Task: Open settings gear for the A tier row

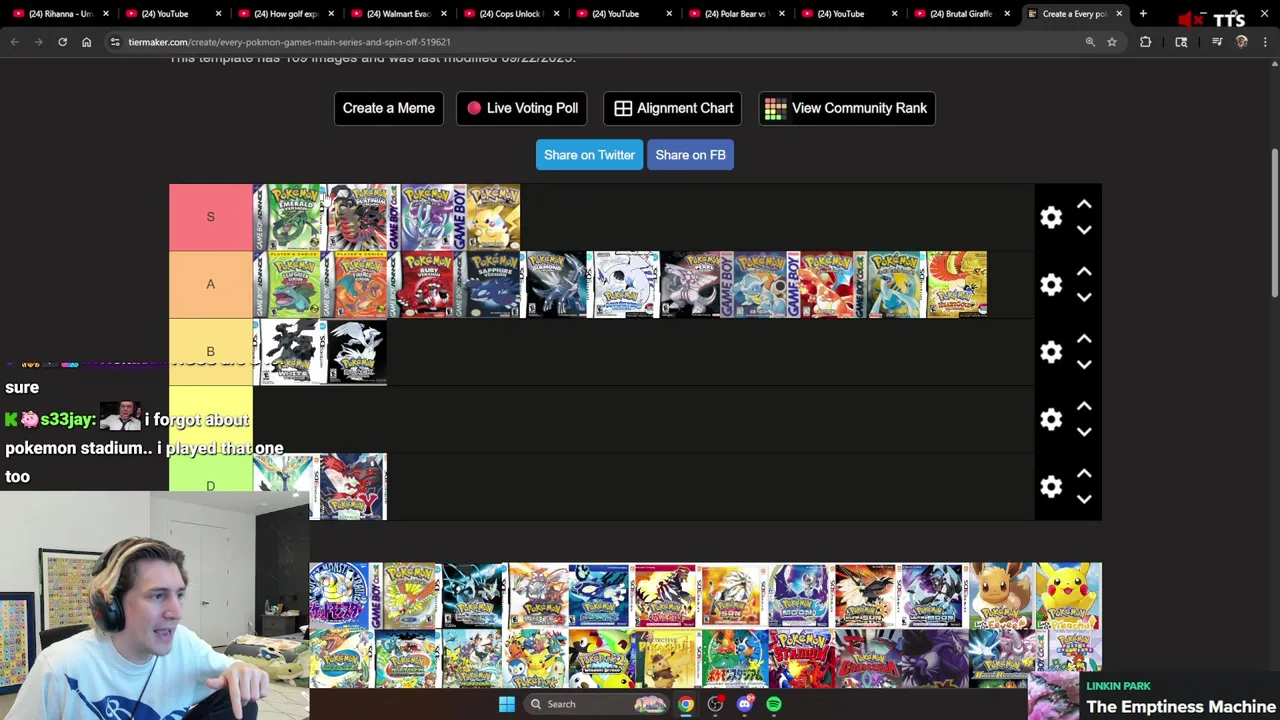Action: pyautogui.click(x=1051, y=285)
